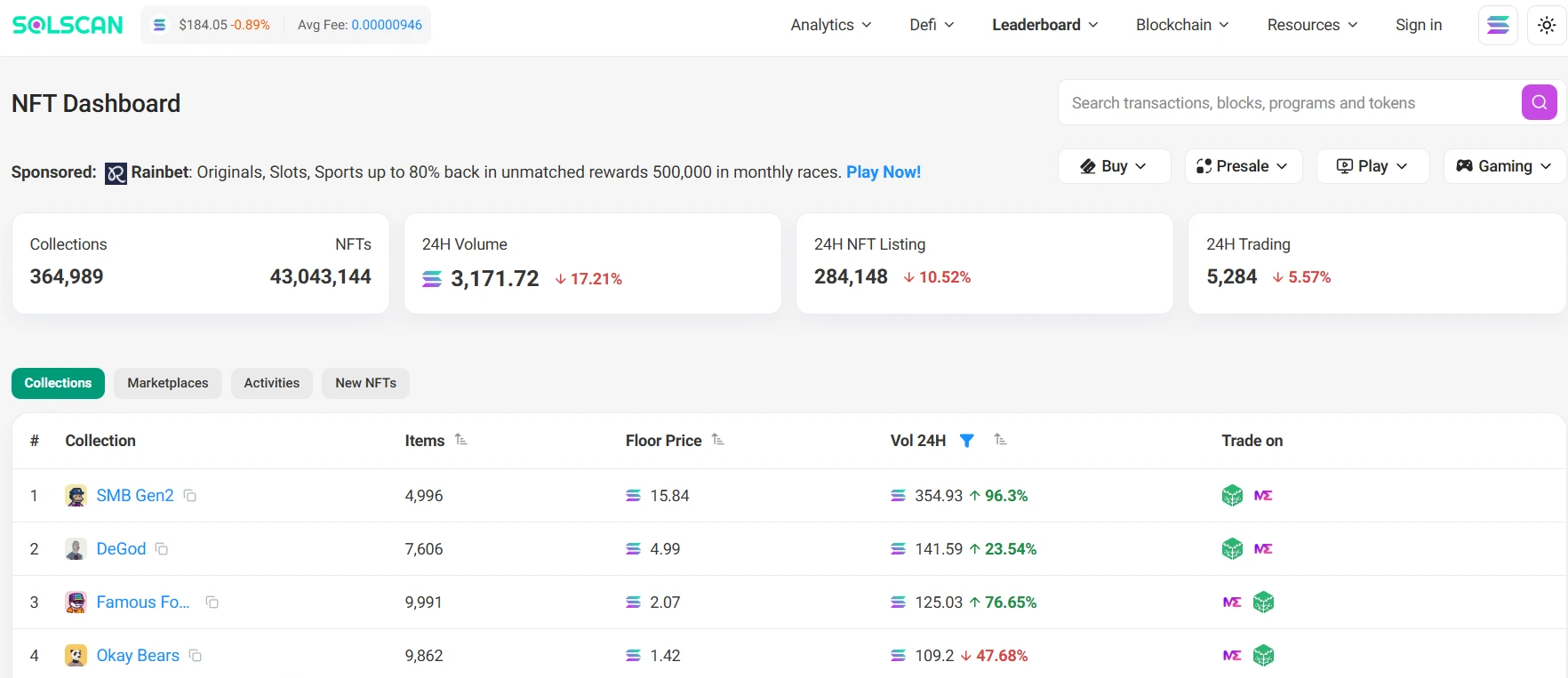Click the Solscan logo
Viewport: 1568px width, 678px height.
pos(68,25)
